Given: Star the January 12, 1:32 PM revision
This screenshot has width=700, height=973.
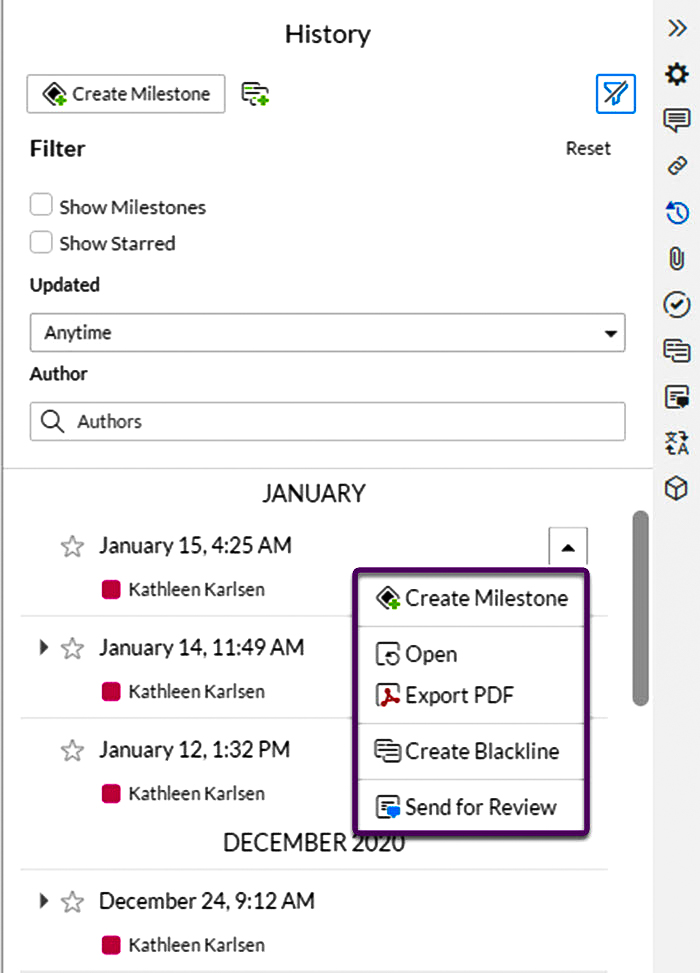Looking at the screenshot, I should coord(72,750).
